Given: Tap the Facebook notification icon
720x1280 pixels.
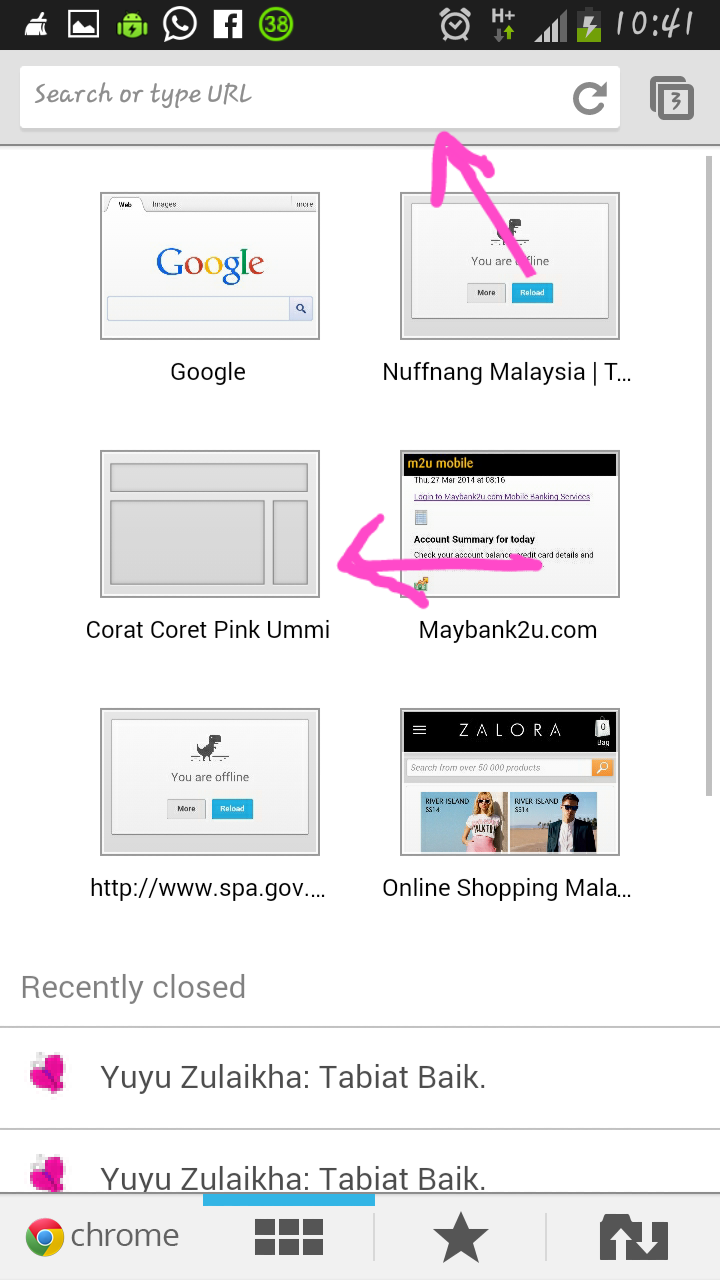Looking at the screenshot, I should tap(228, 24).
